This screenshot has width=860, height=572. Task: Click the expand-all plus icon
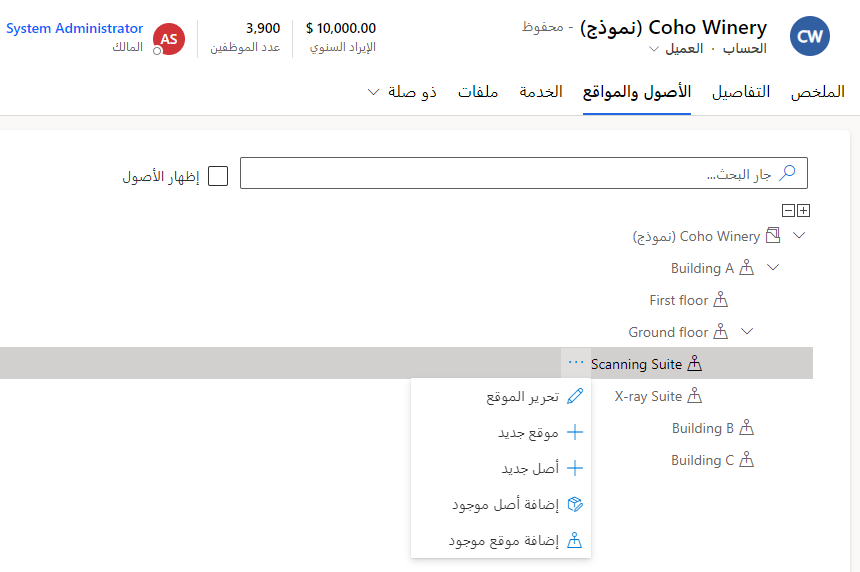[x=804, y=211]
